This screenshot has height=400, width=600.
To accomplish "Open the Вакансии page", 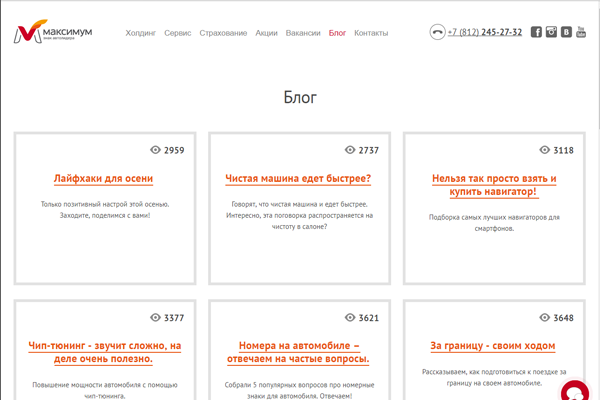I will point(303,33).
